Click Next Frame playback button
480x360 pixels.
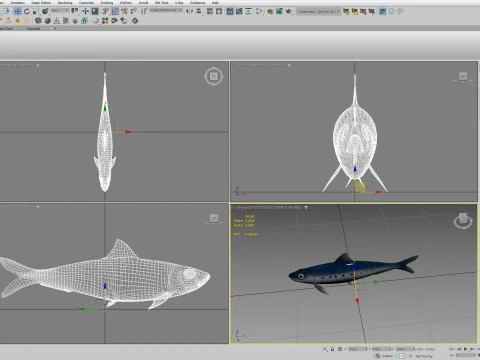click(x=472, y=349)
